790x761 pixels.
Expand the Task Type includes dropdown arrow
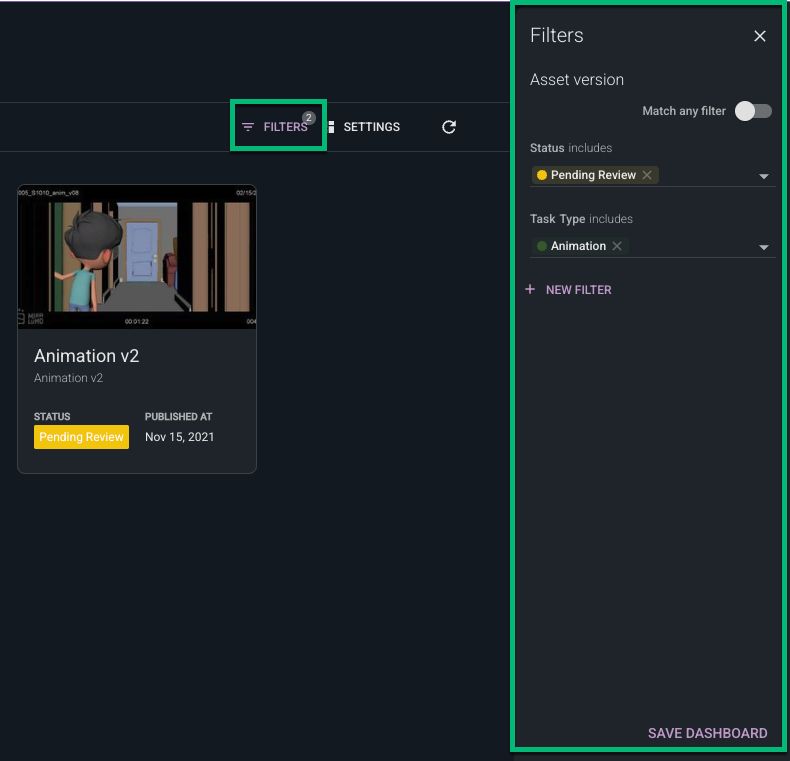[x=763, y=248]
